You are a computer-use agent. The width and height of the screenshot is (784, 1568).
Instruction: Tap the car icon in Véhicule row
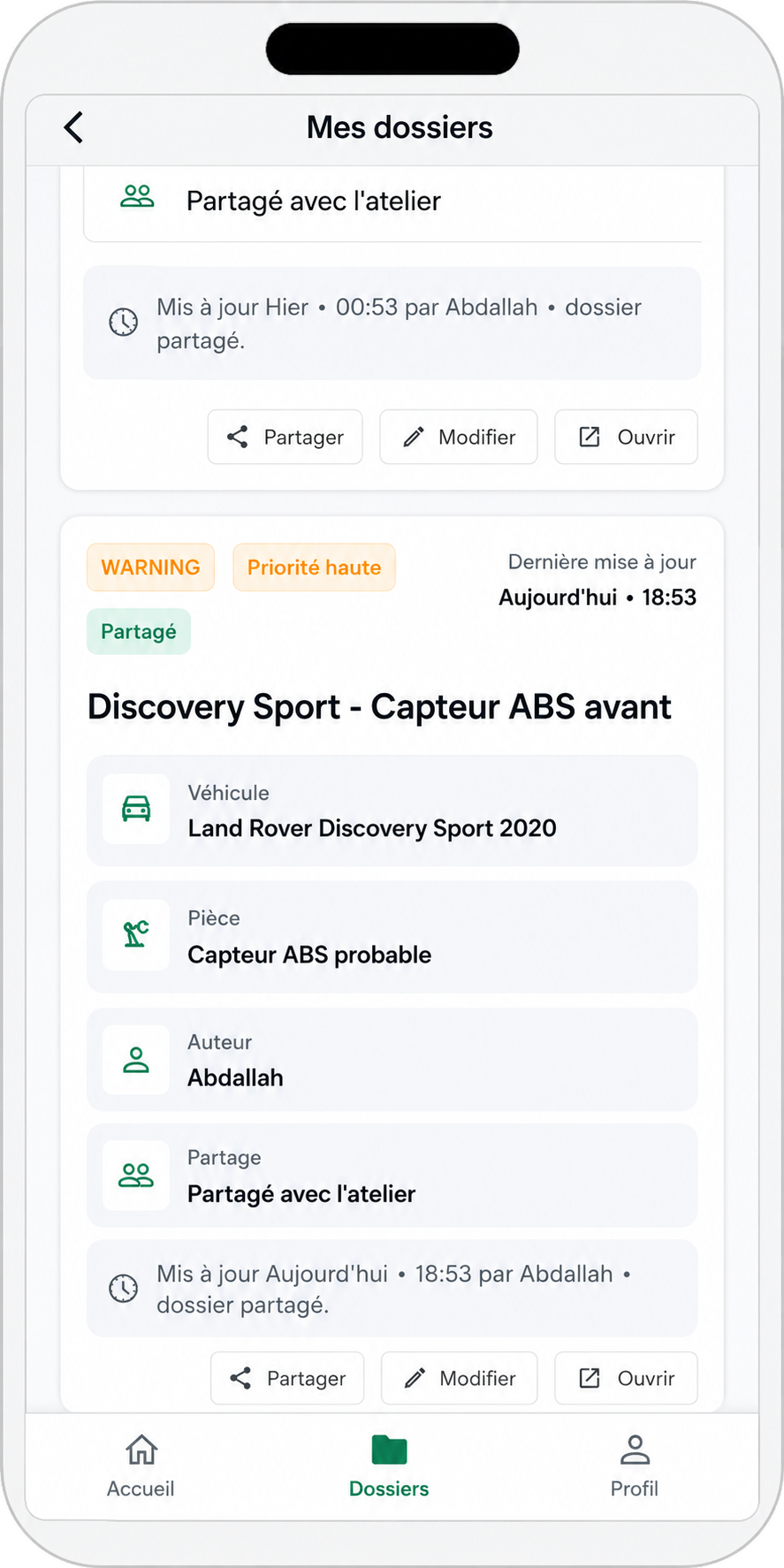coord(136,809)
